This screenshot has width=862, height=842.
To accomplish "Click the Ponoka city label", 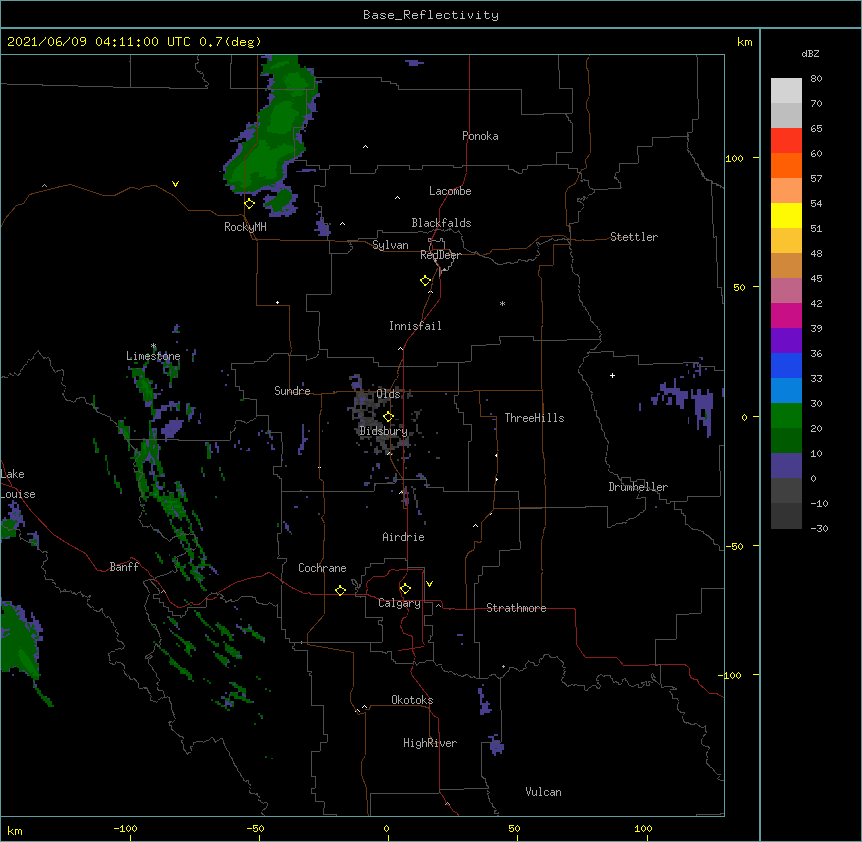I will click(480, 136).
